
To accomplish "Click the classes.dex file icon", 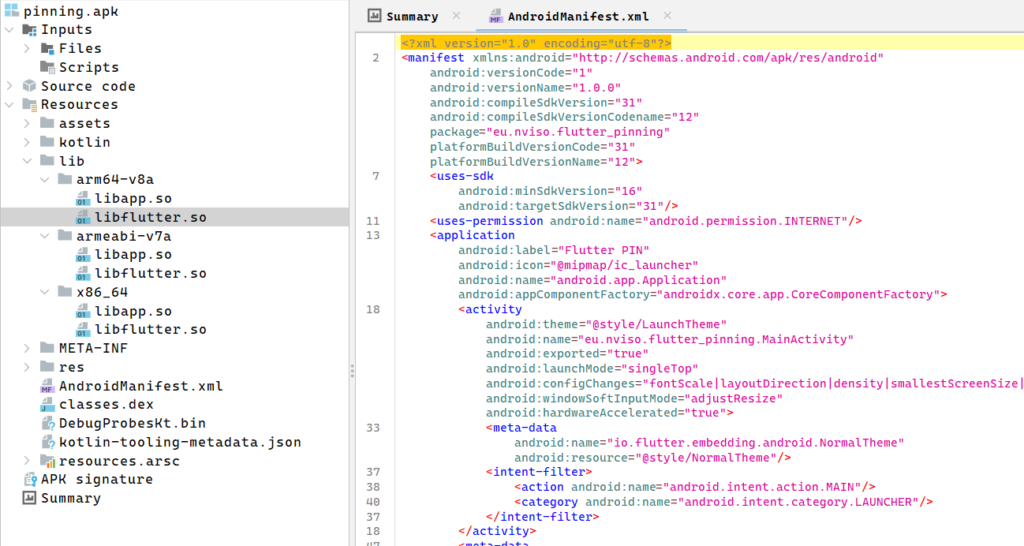I will pyautogui.click(x=46, y=405).
